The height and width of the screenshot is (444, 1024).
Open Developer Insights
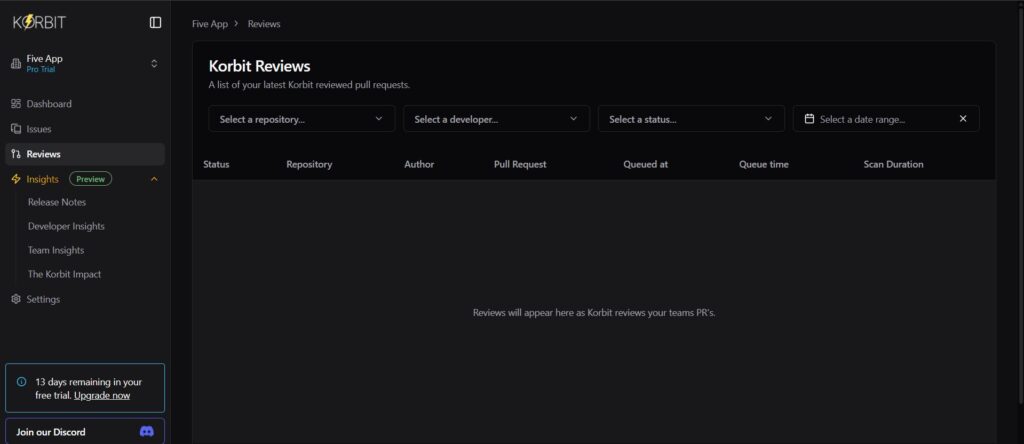tap(66, 227)
